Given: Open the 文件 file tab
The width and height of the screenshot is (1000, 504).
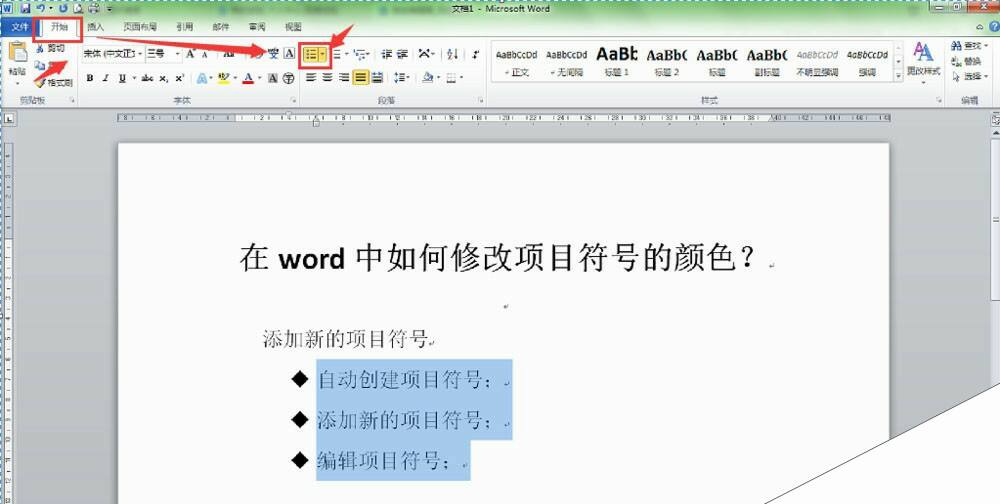Looking at the screenshot, I should pos(20,27).
